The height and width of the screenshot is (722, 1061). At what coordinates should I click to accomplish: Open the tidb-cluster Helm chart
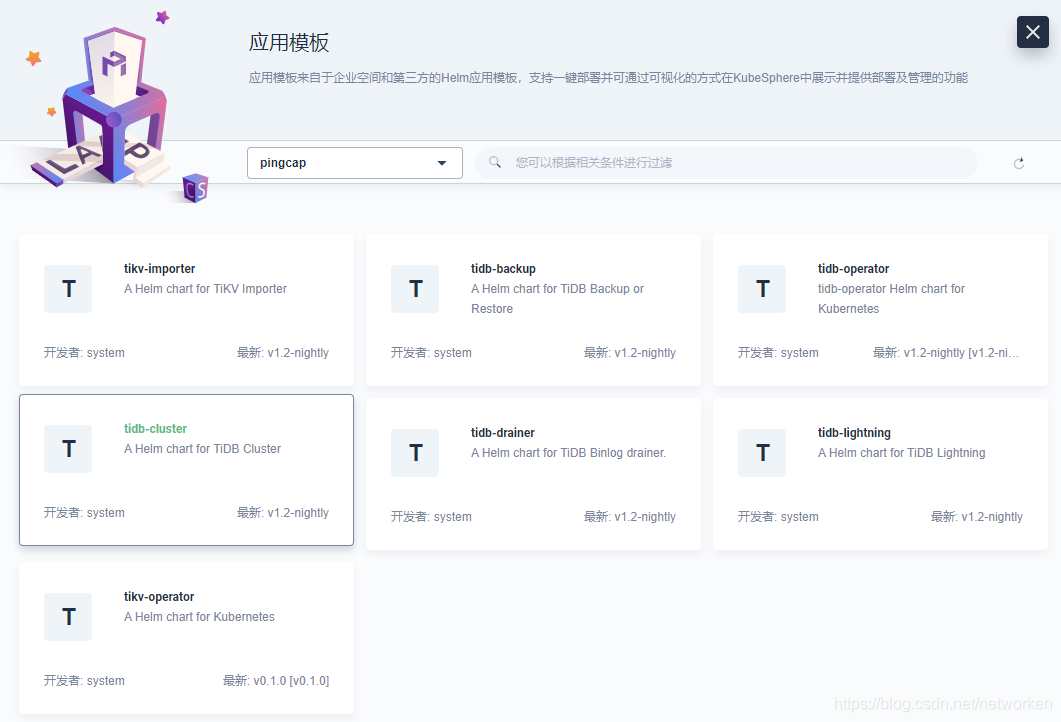click(x=186, y=469)
